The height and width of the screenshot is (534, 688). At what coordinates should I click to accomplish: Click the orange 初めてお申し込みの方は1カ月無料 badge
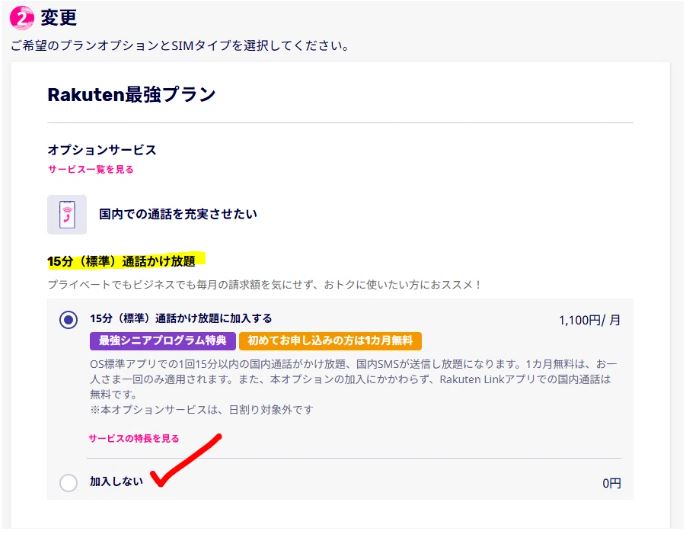[x=330, y=341]
